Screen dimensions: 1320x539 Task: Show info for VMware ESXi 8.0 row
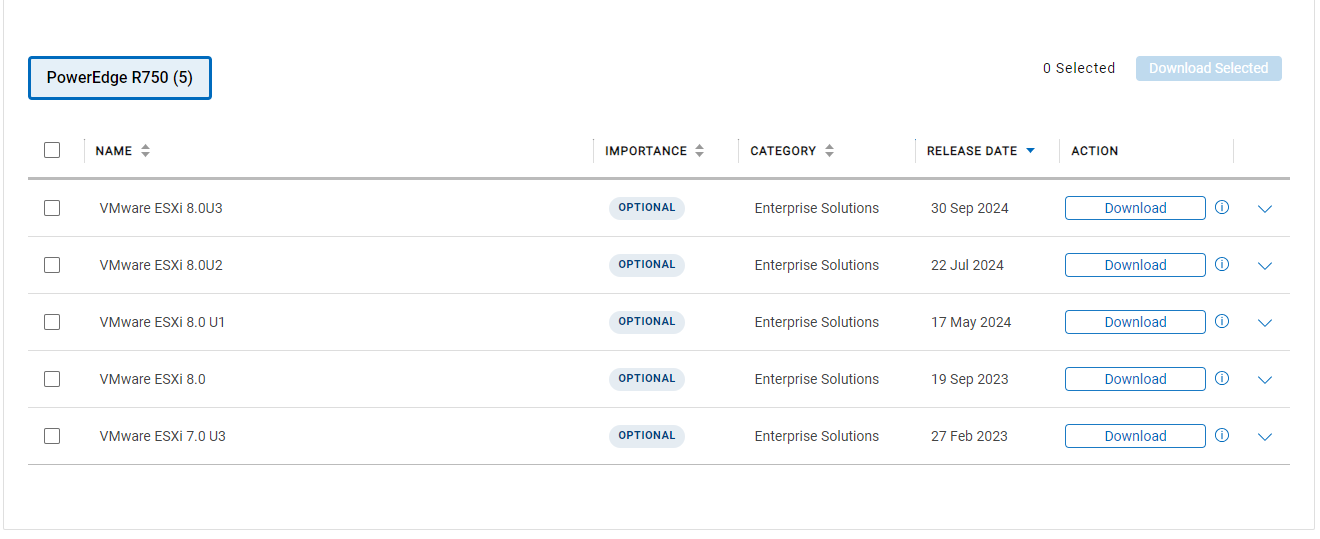pos(1221,379)
